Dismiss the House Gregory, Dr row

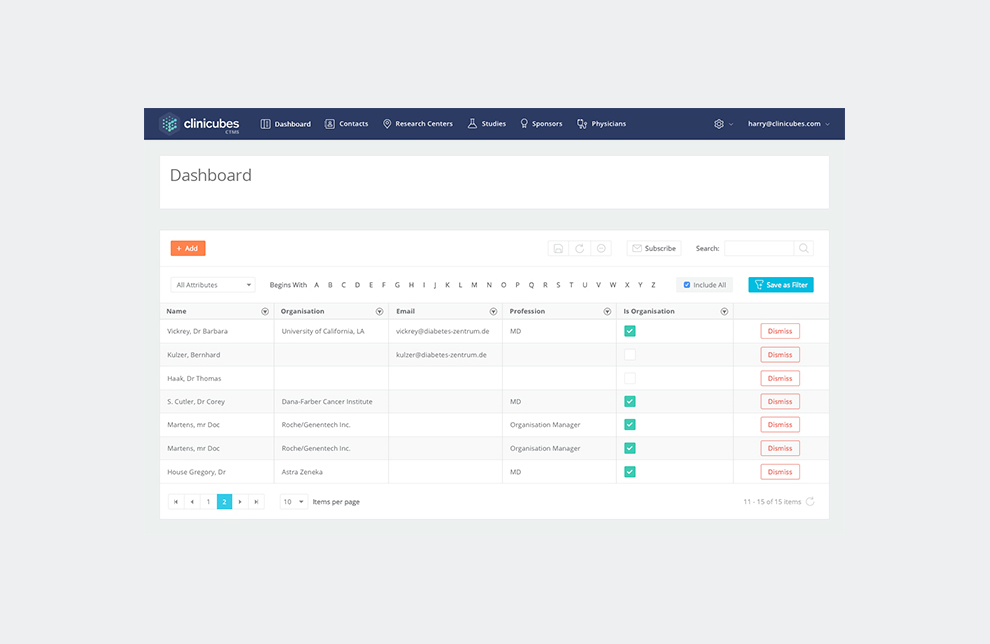click(x=780, y=472)
